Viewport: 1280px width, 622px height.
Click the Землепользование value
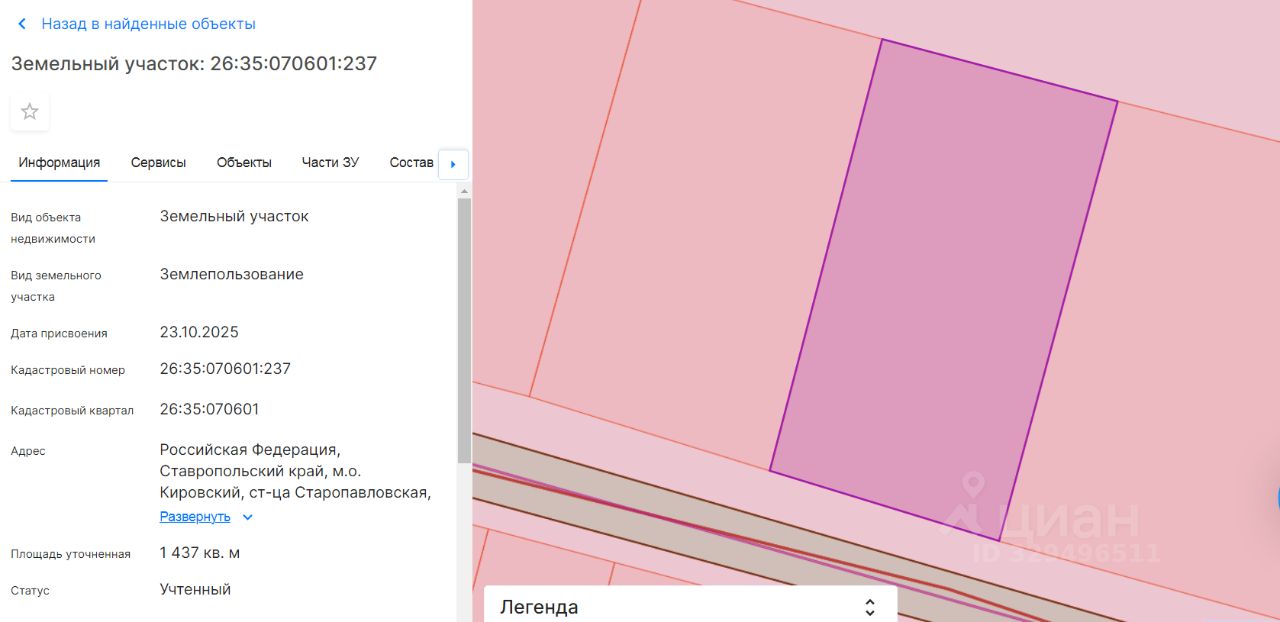tap(231, 274)
